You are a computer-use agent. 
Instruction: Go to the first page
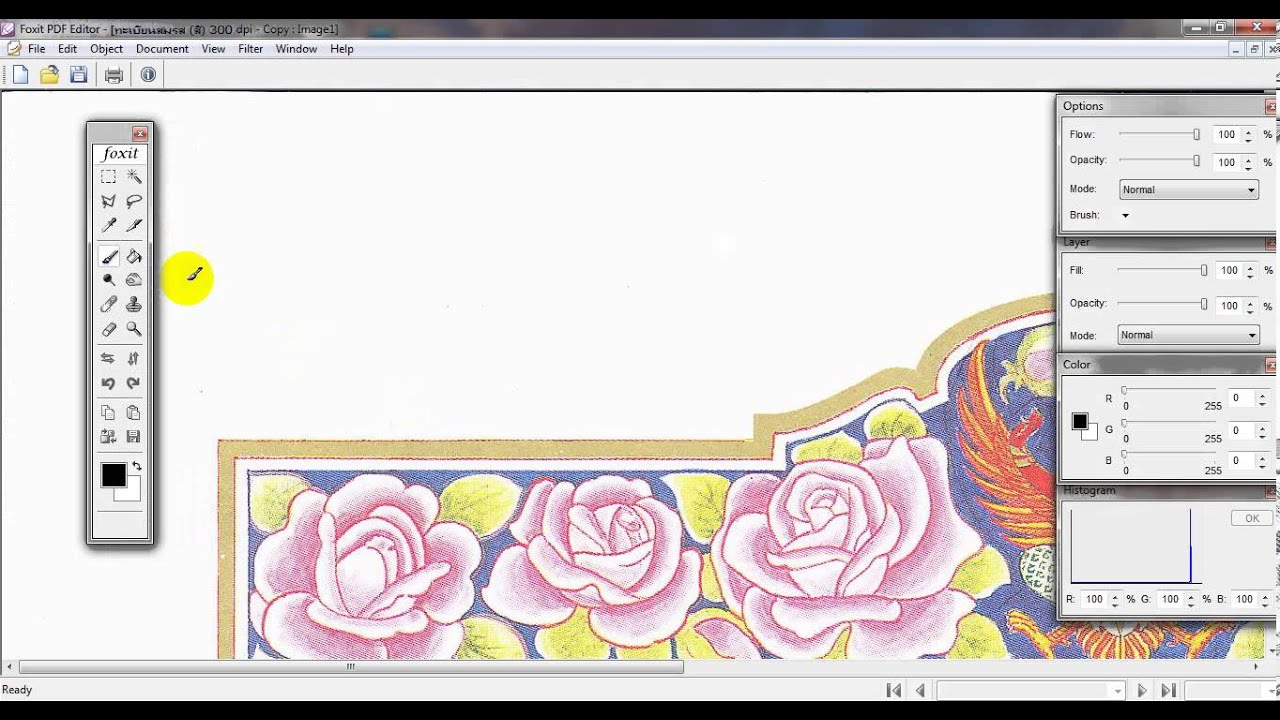(x=894, y=690)
